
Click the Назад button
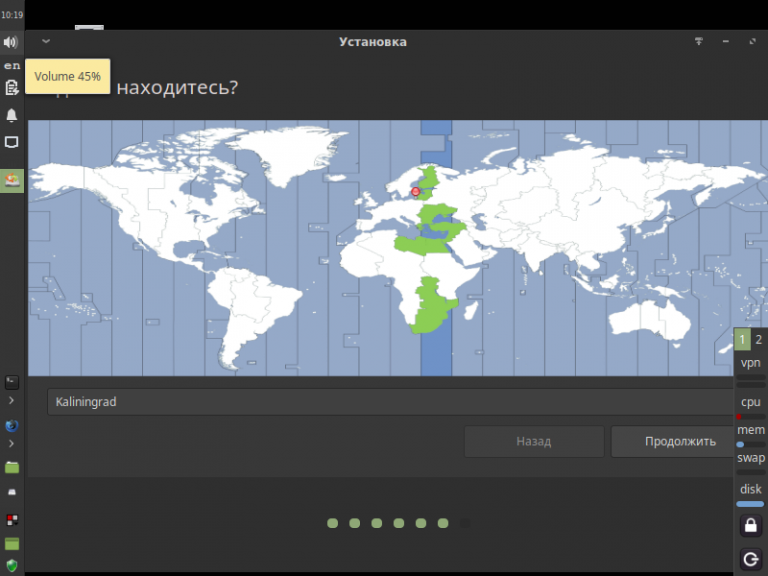[x=534, y=441]
